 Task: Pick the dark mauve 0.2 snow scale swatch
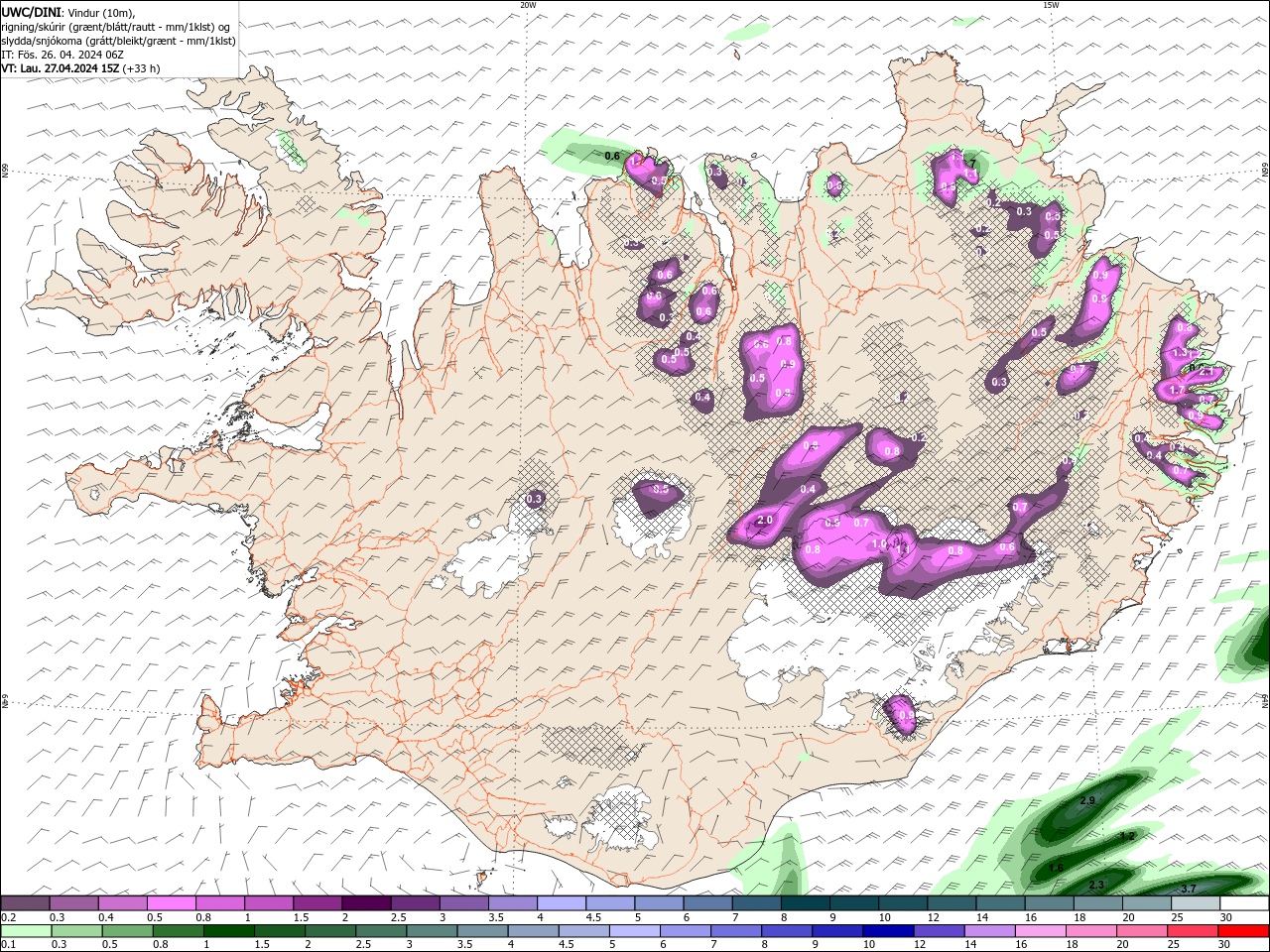click(x=25, y=903)
